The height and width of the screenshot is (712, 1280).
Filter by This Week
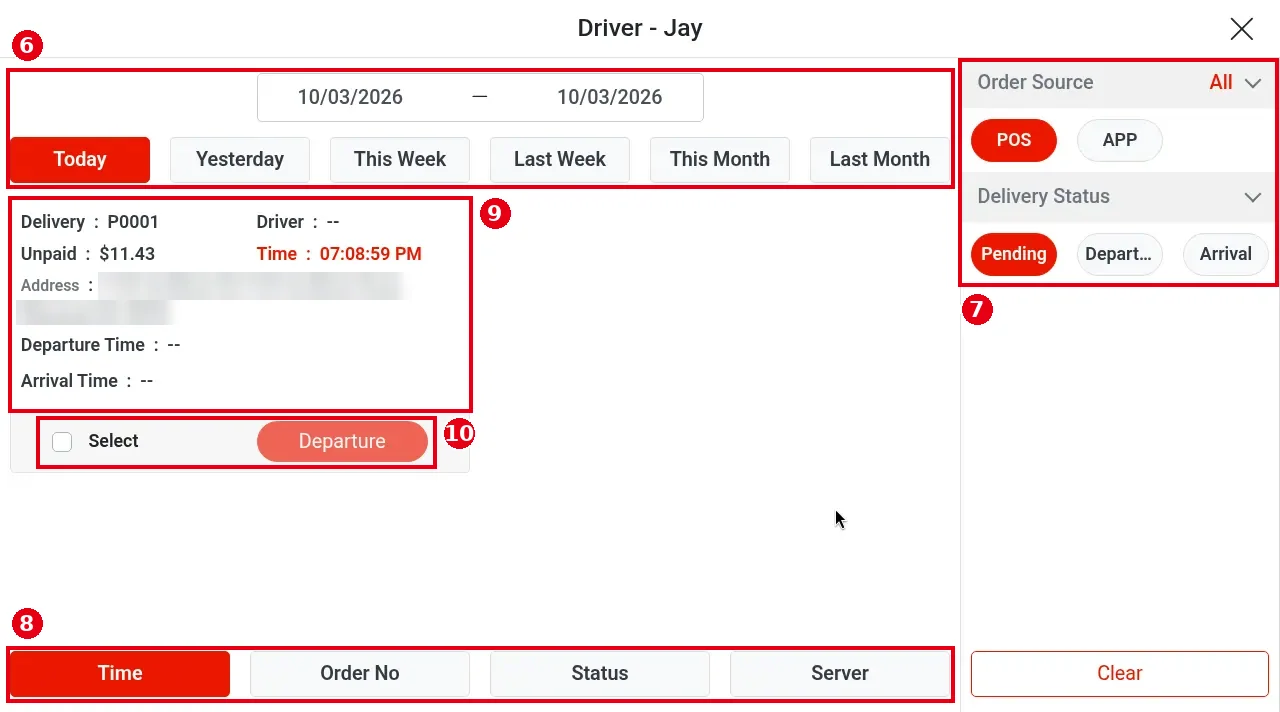coord(400,159)
